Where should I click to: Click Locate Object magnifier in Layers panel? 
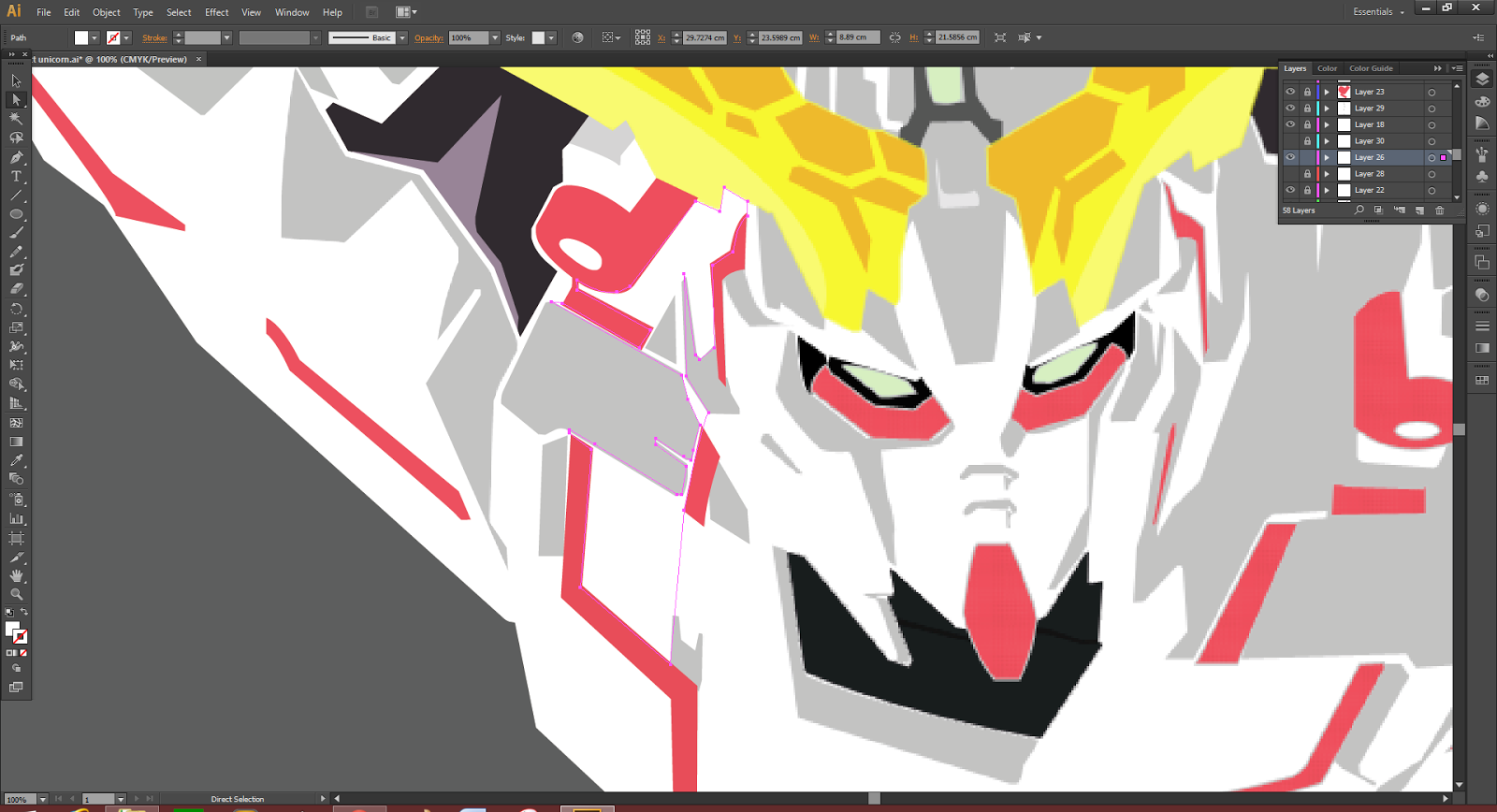tap(1359, 210)
